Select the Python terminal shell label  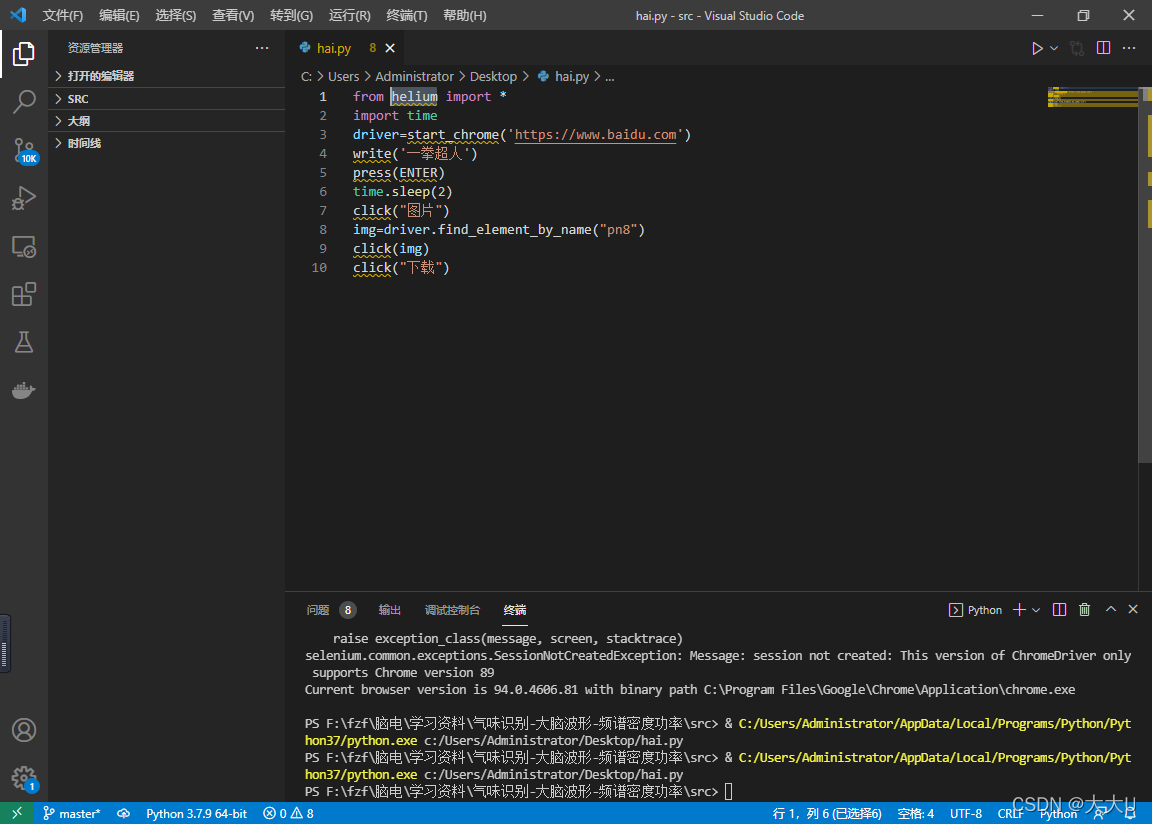(x=976, y=610)
